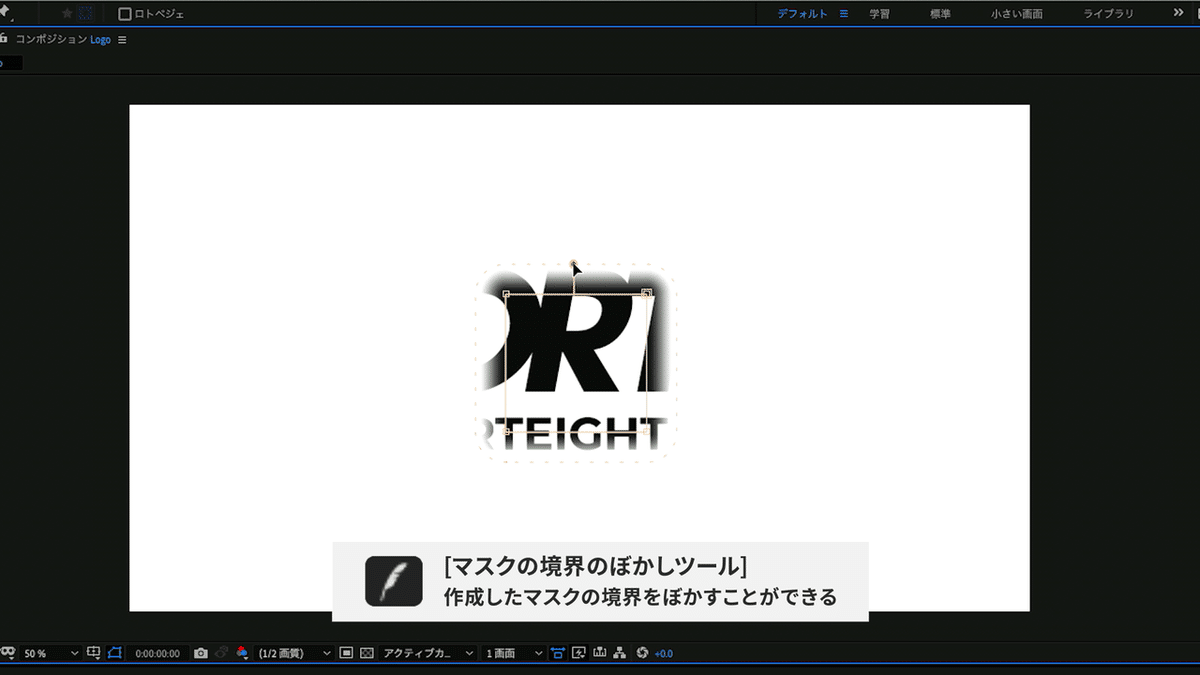Show more workspaces with double chevron

1178,13
